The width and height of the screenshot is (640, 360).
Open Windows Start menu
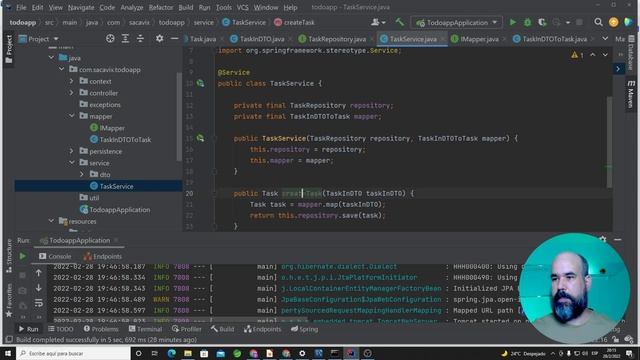8,353
